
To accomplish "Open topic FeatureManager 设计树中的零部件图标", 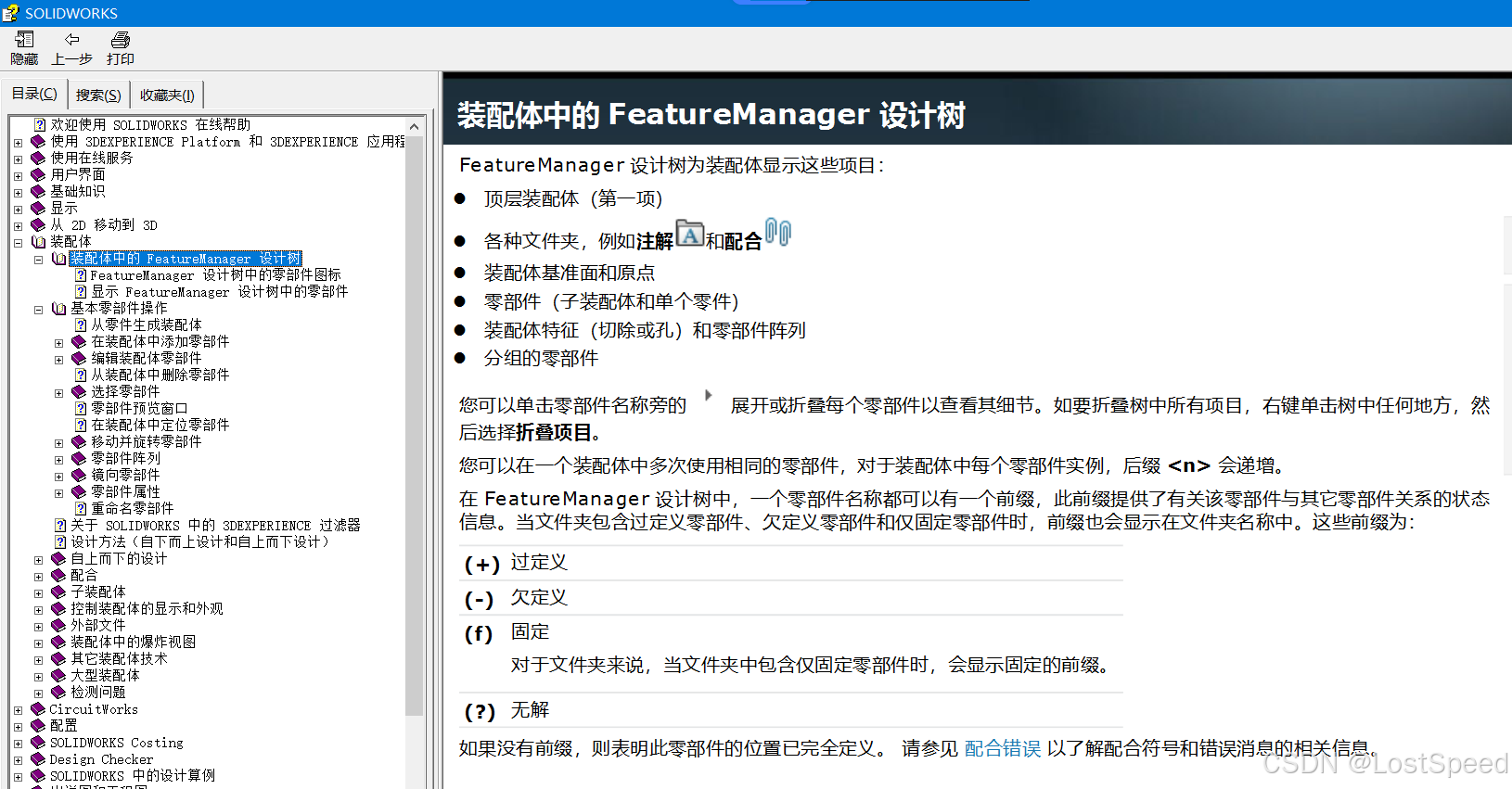I will [x=215, y=274].
